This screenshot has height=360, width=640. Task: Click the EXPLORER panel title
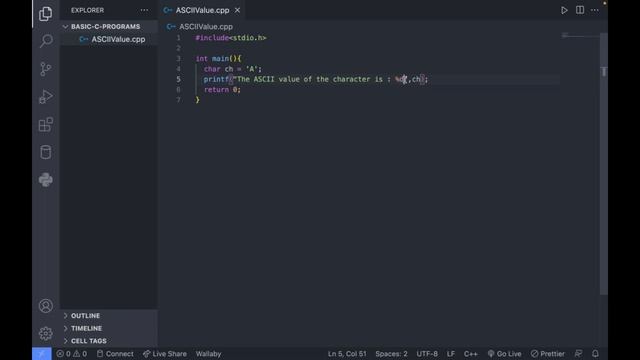[87, 10]
